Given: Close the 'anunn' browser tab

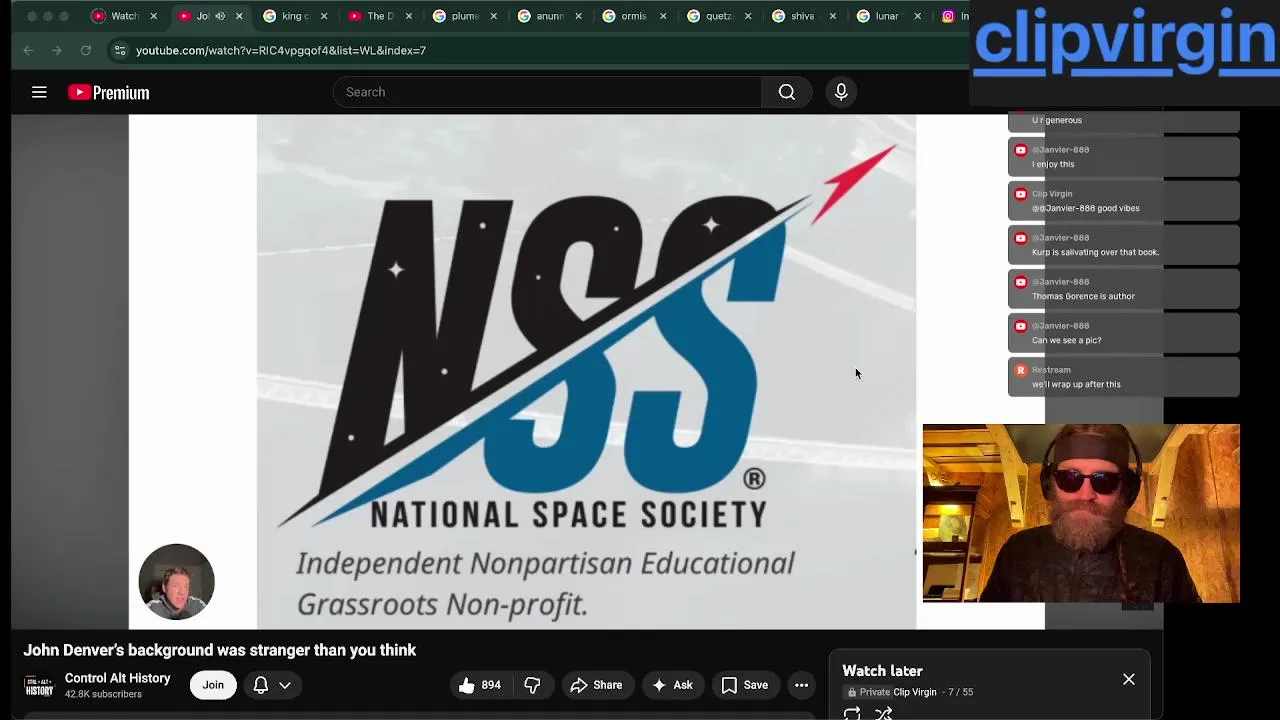Looking at the screenshot, I should point(578,16).
